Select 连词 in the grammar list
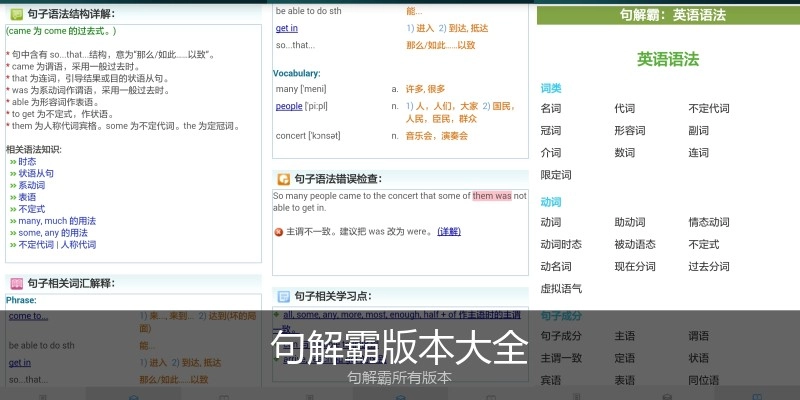Screen dimensions: 800x400 tap(698, 153)
